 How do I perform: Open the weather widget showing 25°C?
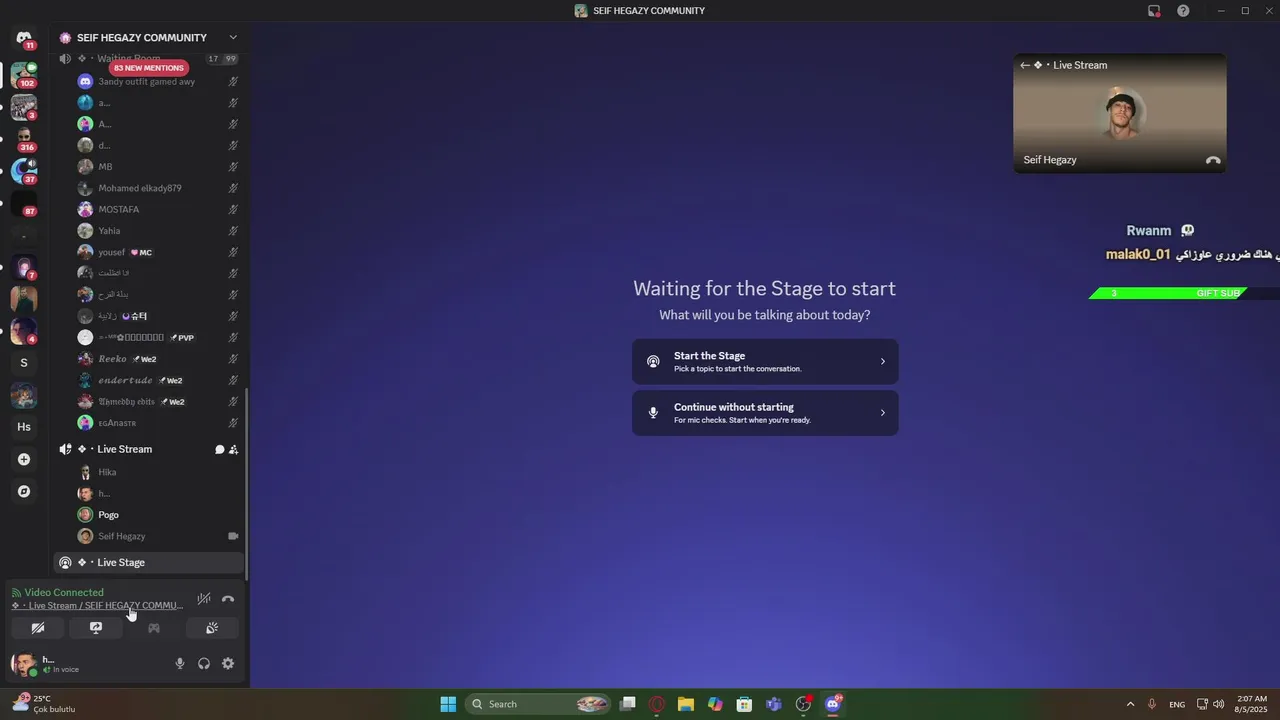click(44, 704)
